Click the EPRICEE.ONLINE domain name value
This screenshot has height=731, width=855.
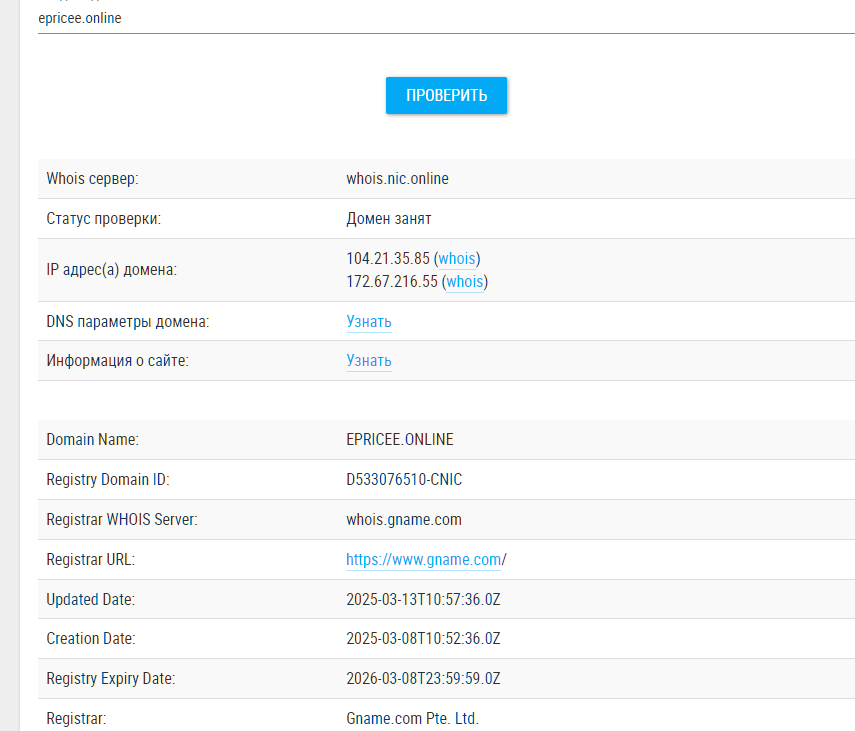400,440
